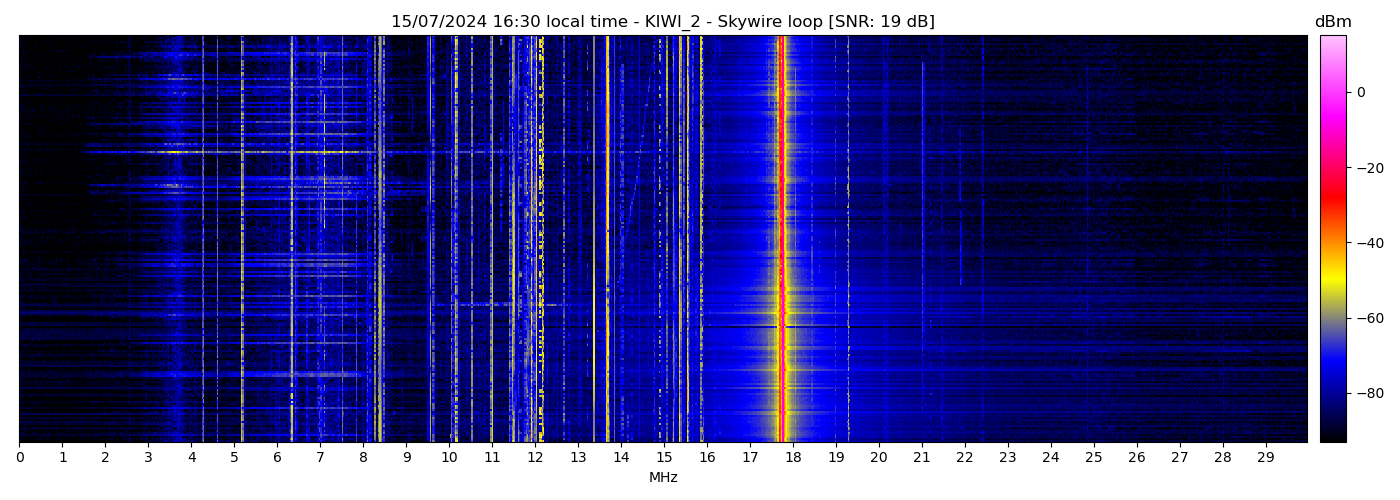Click the spectrogram title text
This screenshot has height=500, width=1400.
[x=662, y=22]
